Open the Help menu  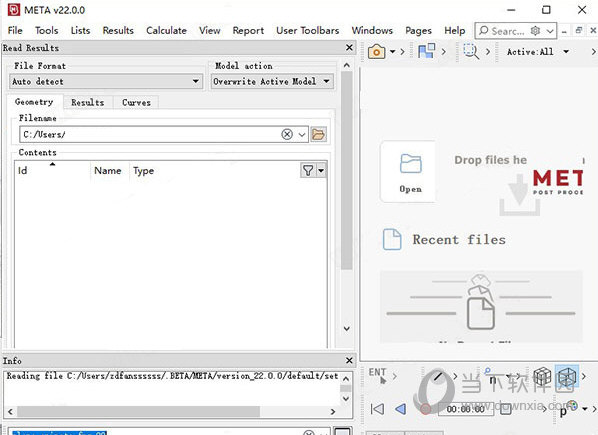(x=455, y=30)
